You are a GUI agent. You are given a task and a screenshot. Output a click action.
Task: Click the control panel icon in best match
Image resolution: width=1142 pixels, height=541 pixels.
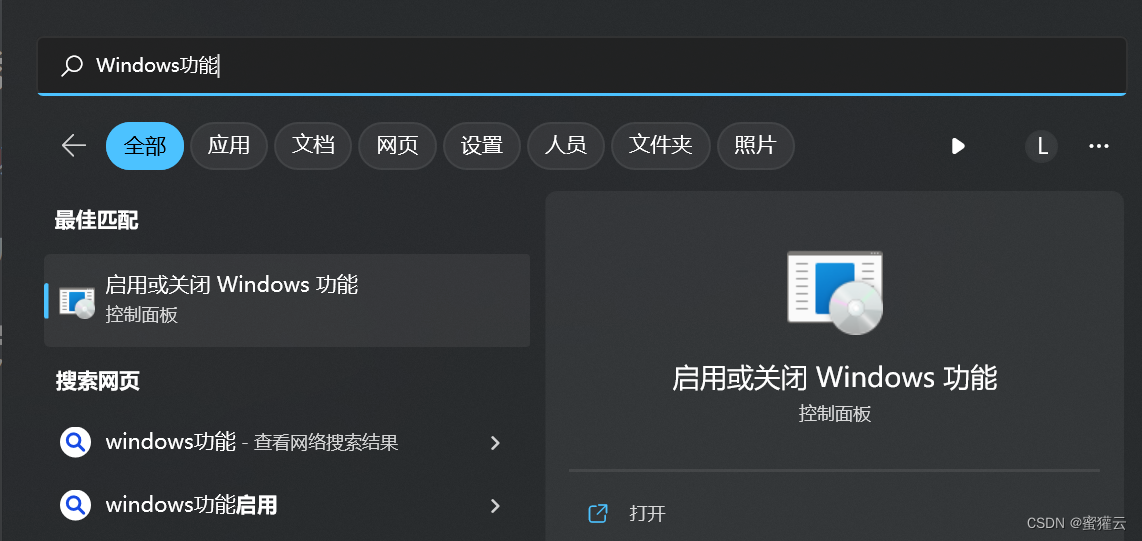[x=77, y=301]
